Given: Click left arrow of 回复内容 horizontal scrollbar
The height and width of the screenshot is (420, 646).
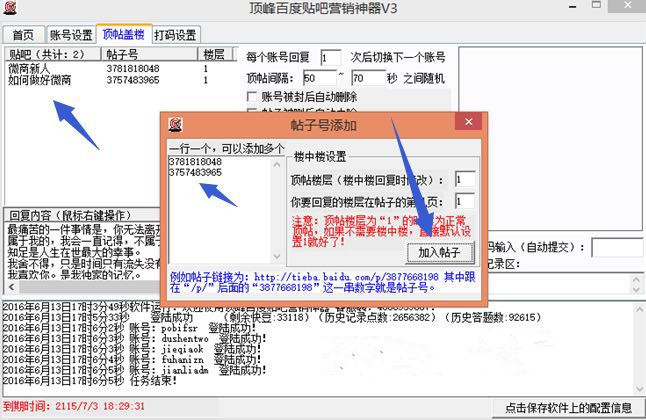Looking at the screenshot, I should pos(11,286).
